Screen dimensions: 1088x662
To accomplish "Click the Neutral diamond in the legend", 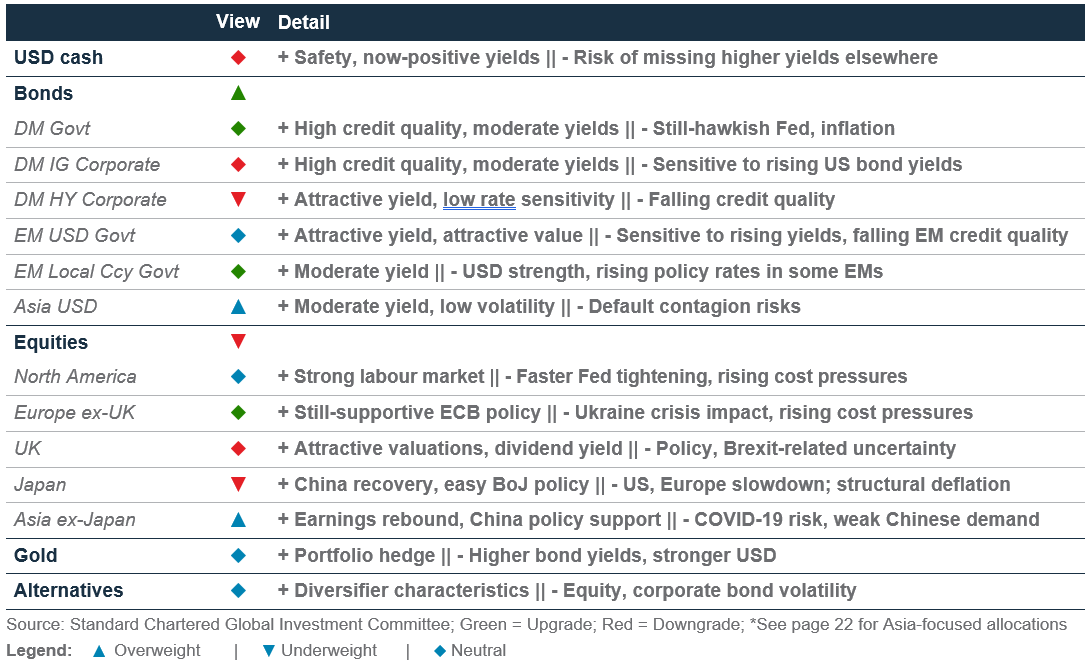I will pos(439,651).
